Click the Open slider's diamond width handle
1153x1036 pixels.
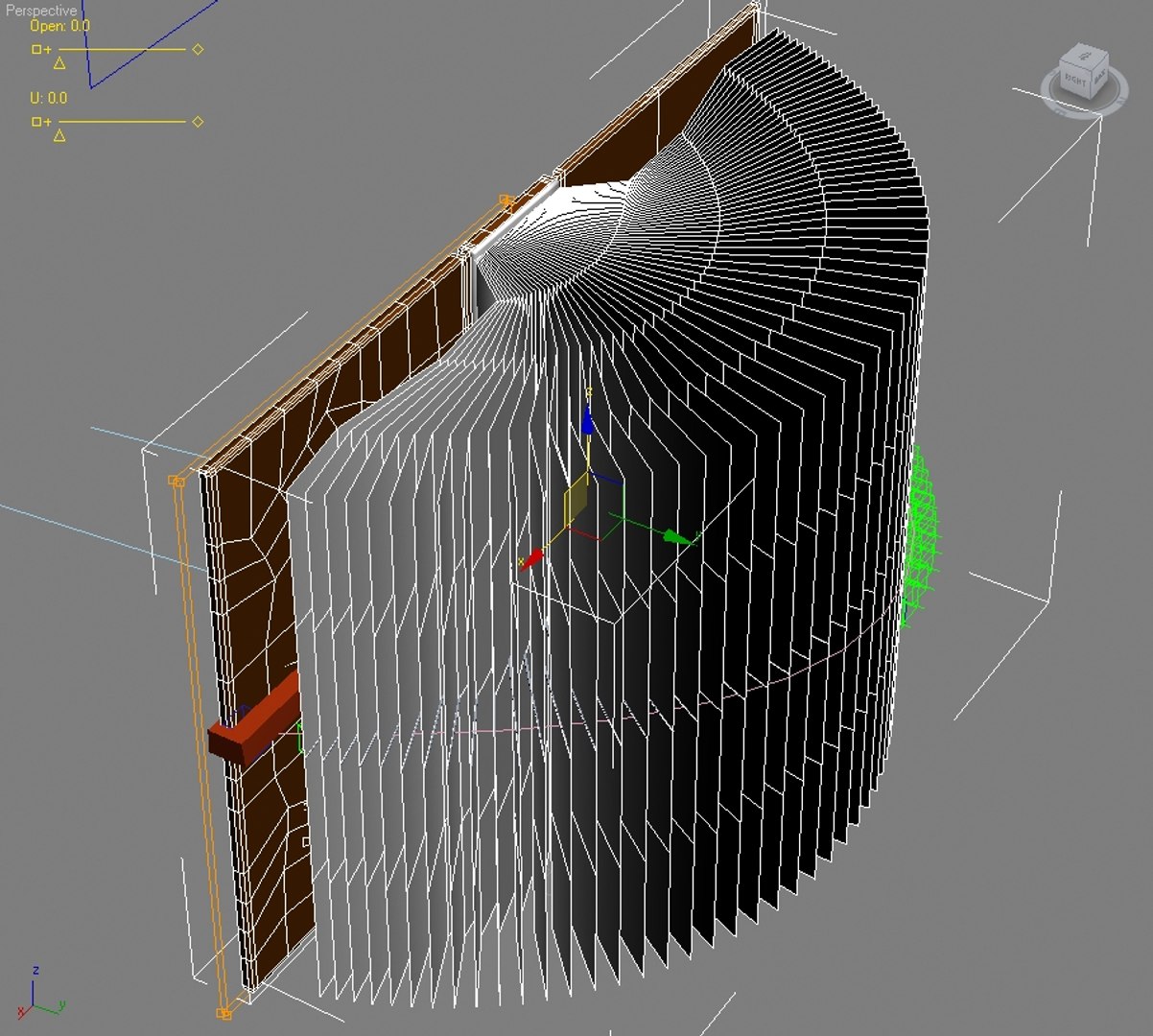coord(198,49)
